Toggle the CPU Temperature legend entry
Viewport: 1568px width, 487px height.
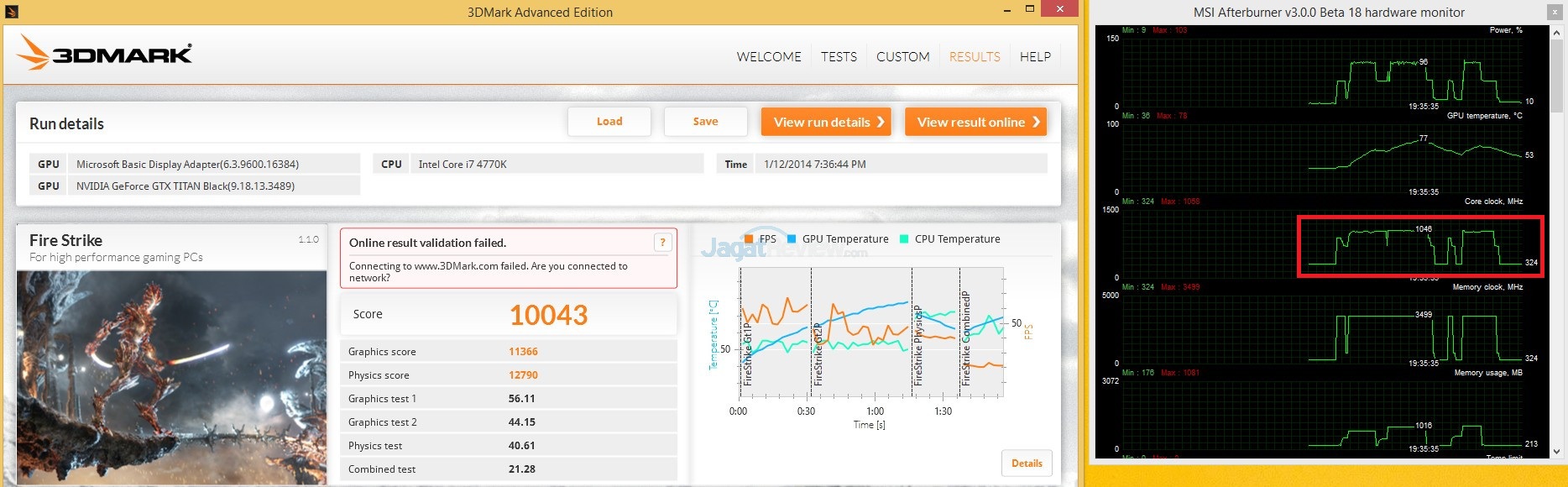pyautogui.click(x=949, y=239)
